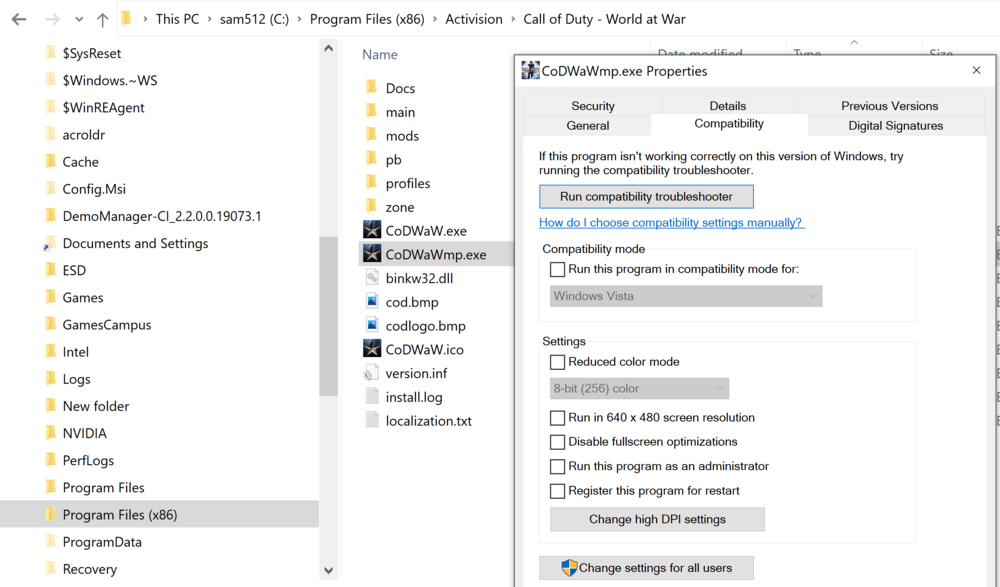Click Run compatibility troubleshooter button
Viewport: 1000px width, 587px height.
(646, 197)
